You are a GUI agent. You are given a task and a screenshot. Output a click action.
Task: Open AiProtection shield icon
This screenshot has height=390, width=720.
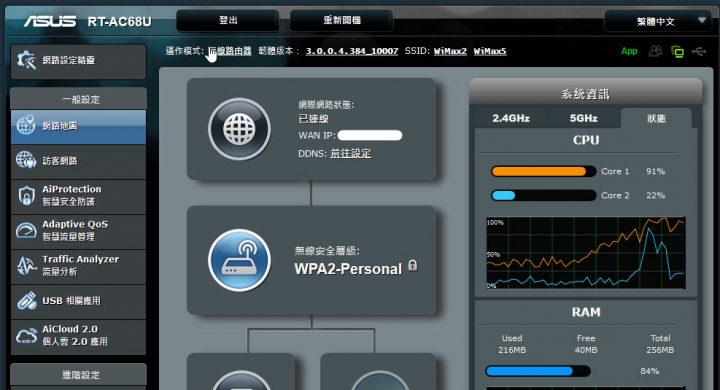pyautogui.click(x=26, y=195)
